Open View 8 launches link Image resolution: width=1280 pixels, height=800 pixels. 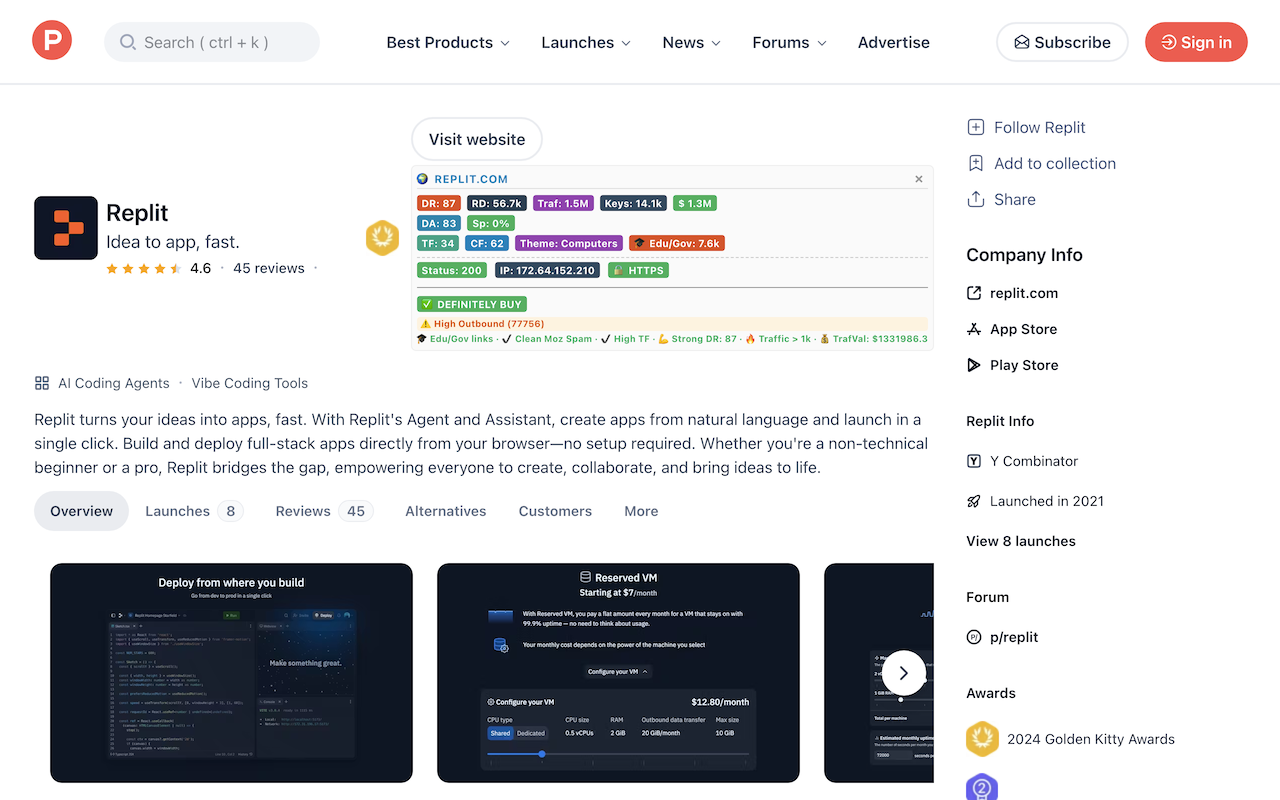pos(1021,541)
